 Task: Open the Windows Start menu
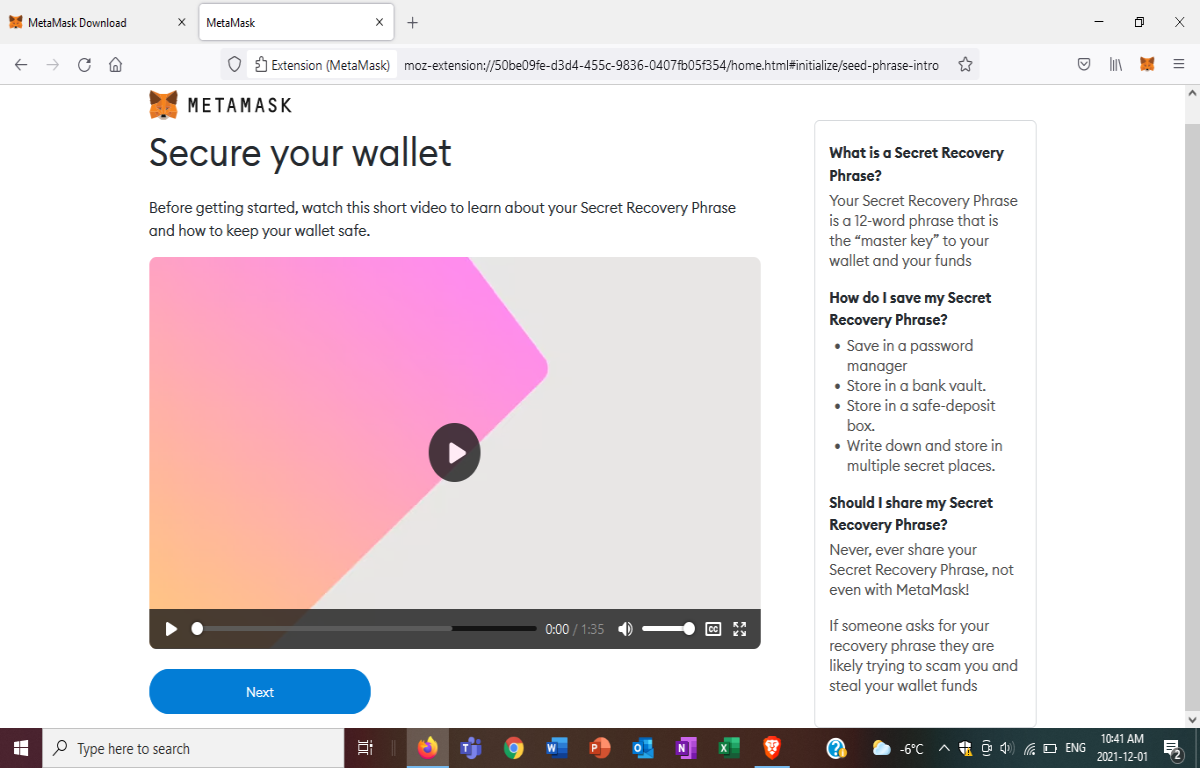pos(20,748)
